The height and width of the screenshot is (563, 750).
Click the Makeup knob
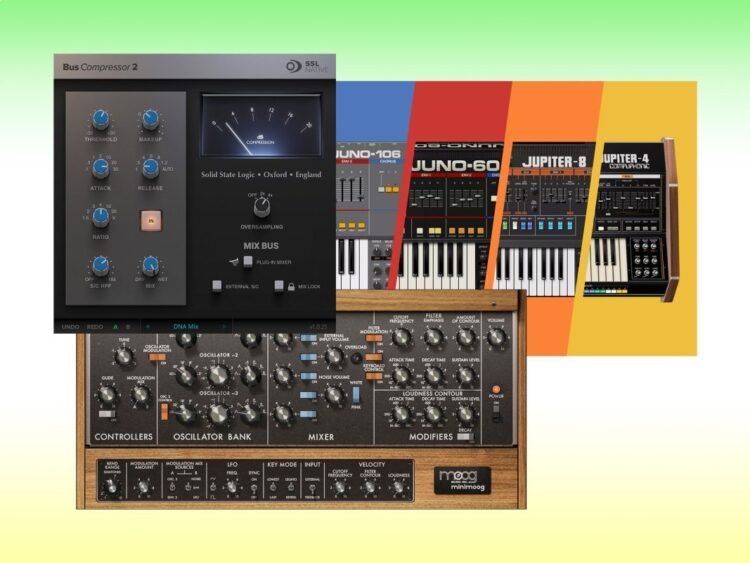[150, 120]
